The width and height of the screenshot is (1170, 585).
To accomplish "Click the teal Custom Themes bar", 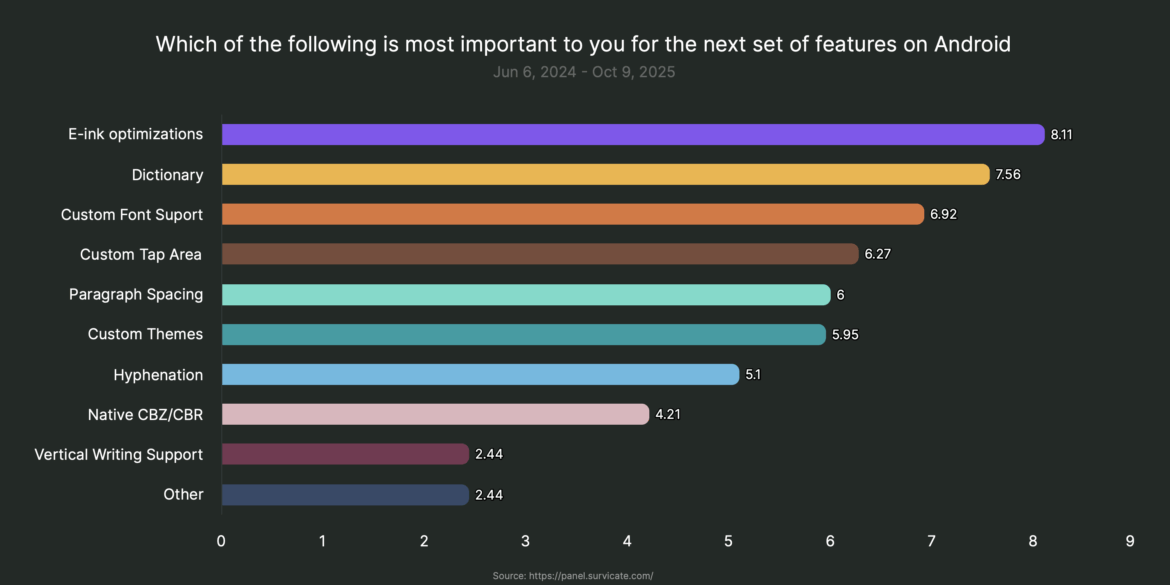I will point(523,334).
